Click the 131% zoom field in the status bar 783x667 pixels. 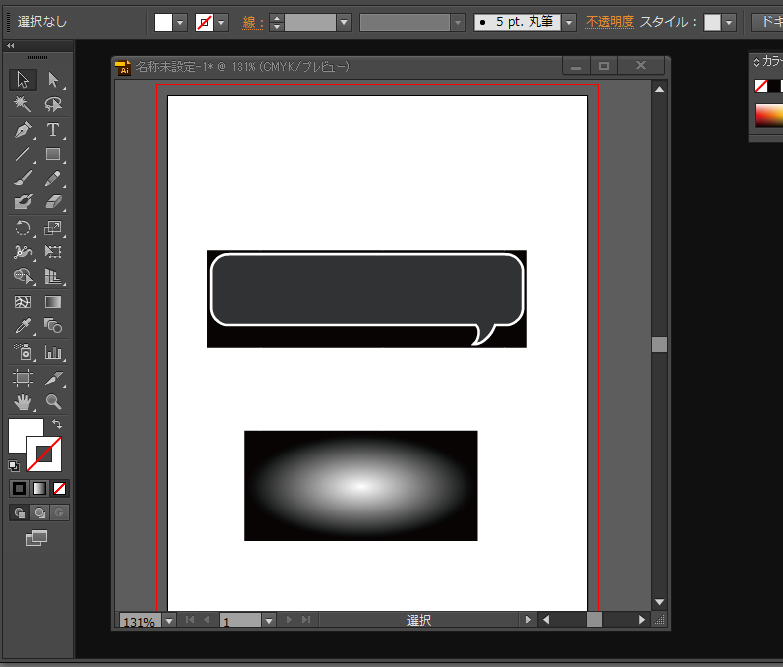click(141, 621)
